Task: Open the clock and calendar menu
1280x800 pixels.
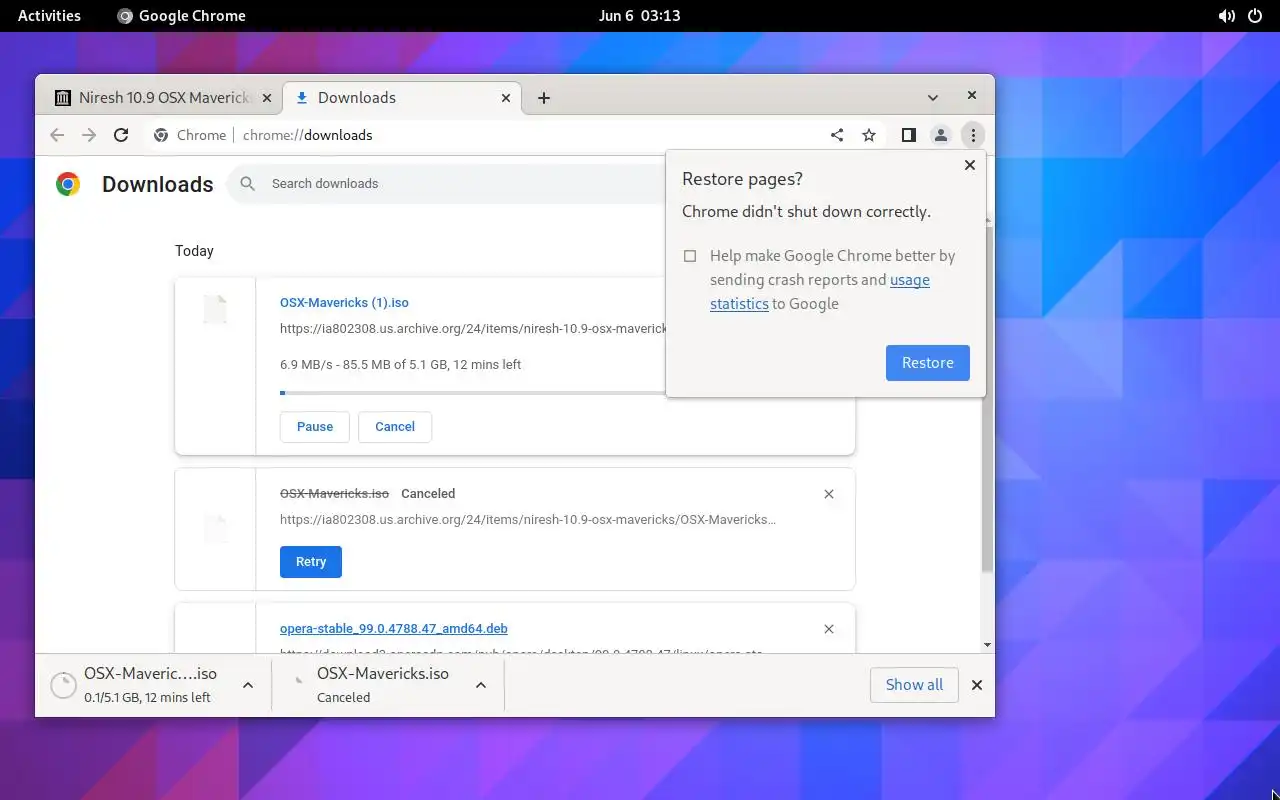Action: [640, 16]
